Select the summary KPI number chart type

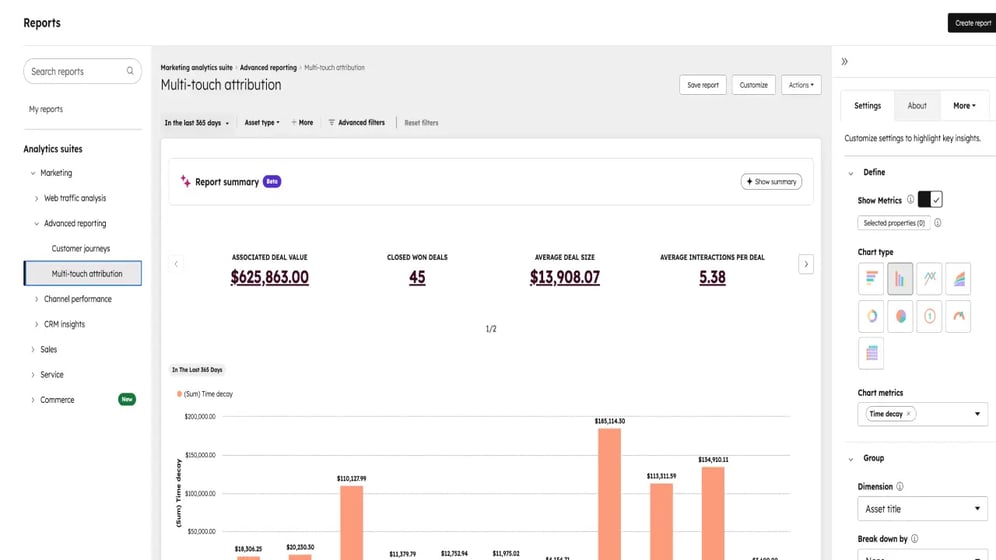929,316
